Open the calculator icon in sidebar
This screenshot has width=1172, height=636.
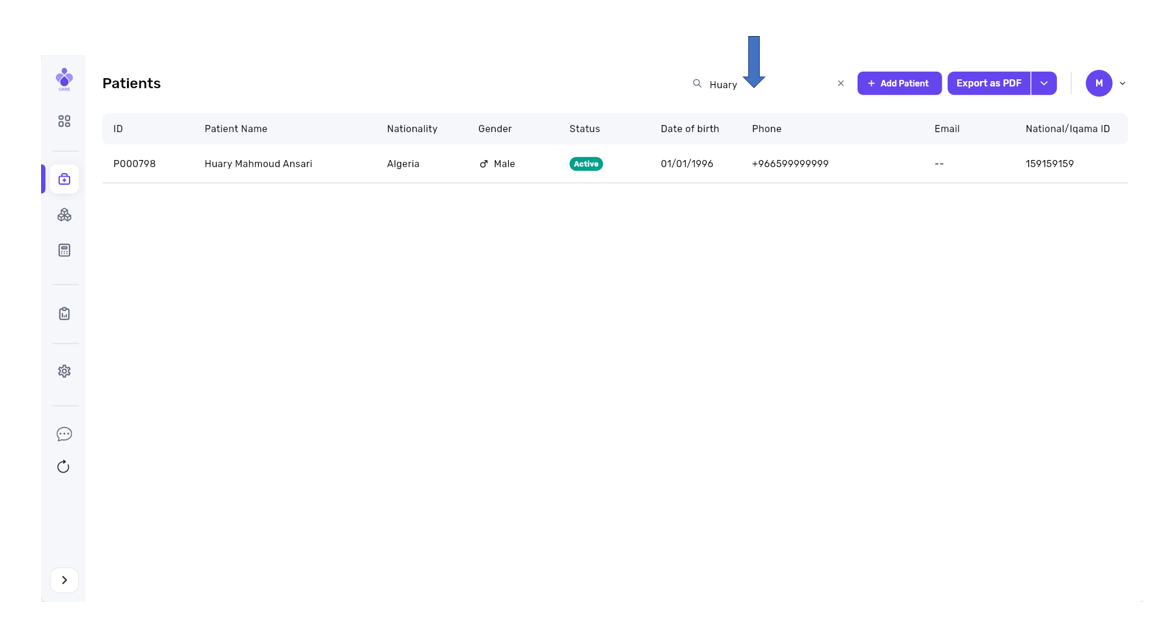tap(64, 250)
